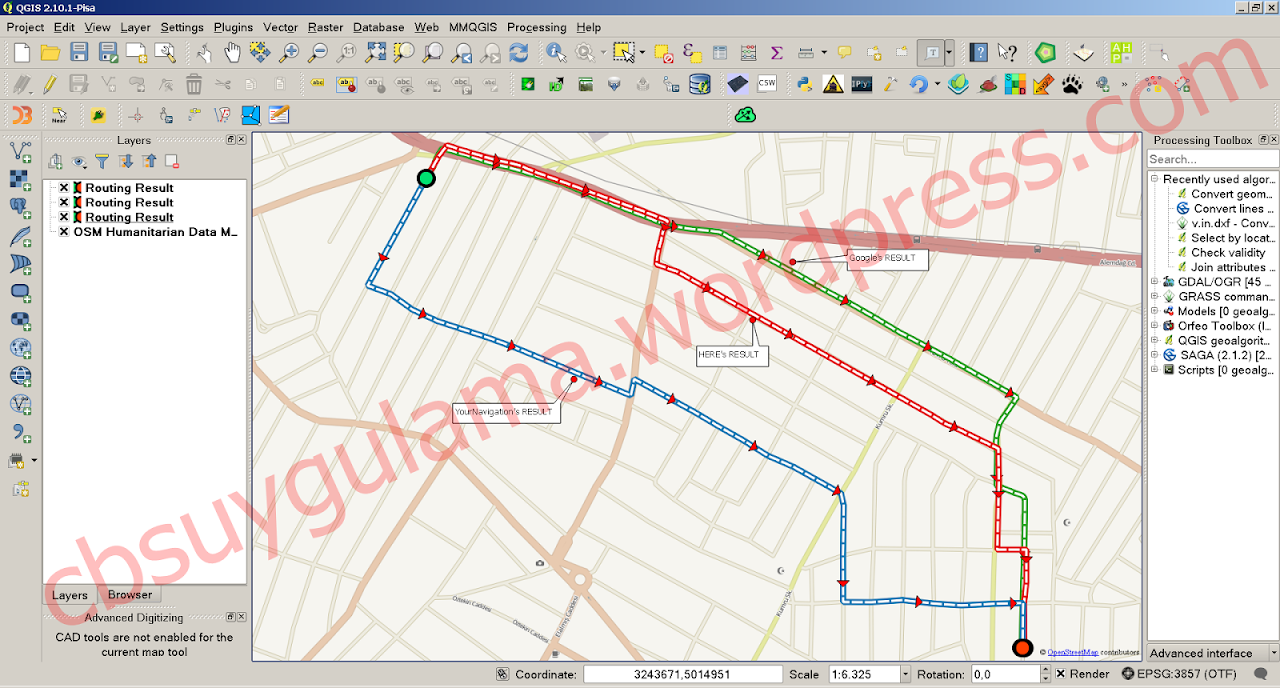The height and width of the screenshot is (688, 1280).
Task: Click Add PostGIS Layer elephant icon
Action: click(x=20, y=207)
